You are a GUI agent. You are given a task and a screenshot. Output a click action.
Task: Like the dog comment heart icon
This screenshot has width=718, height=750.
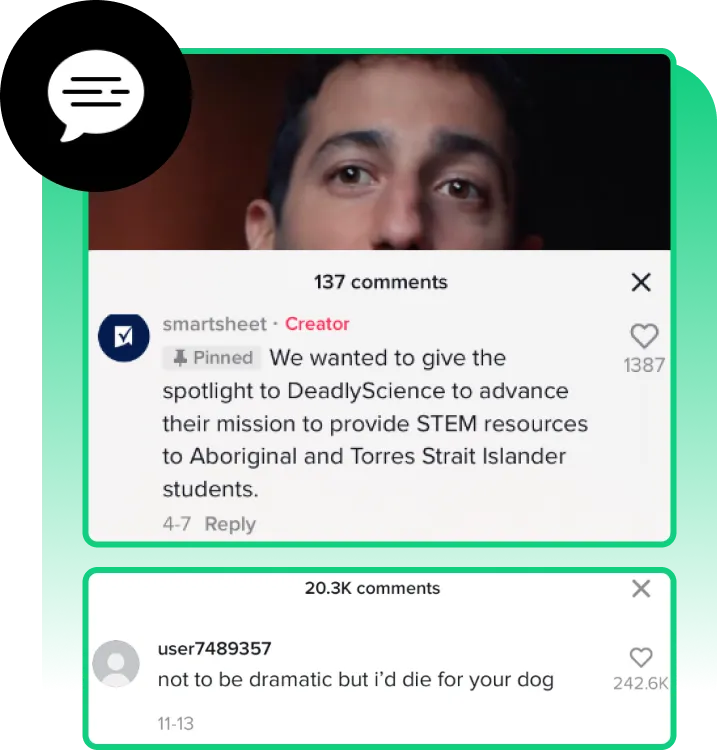[x=641, y=657]
